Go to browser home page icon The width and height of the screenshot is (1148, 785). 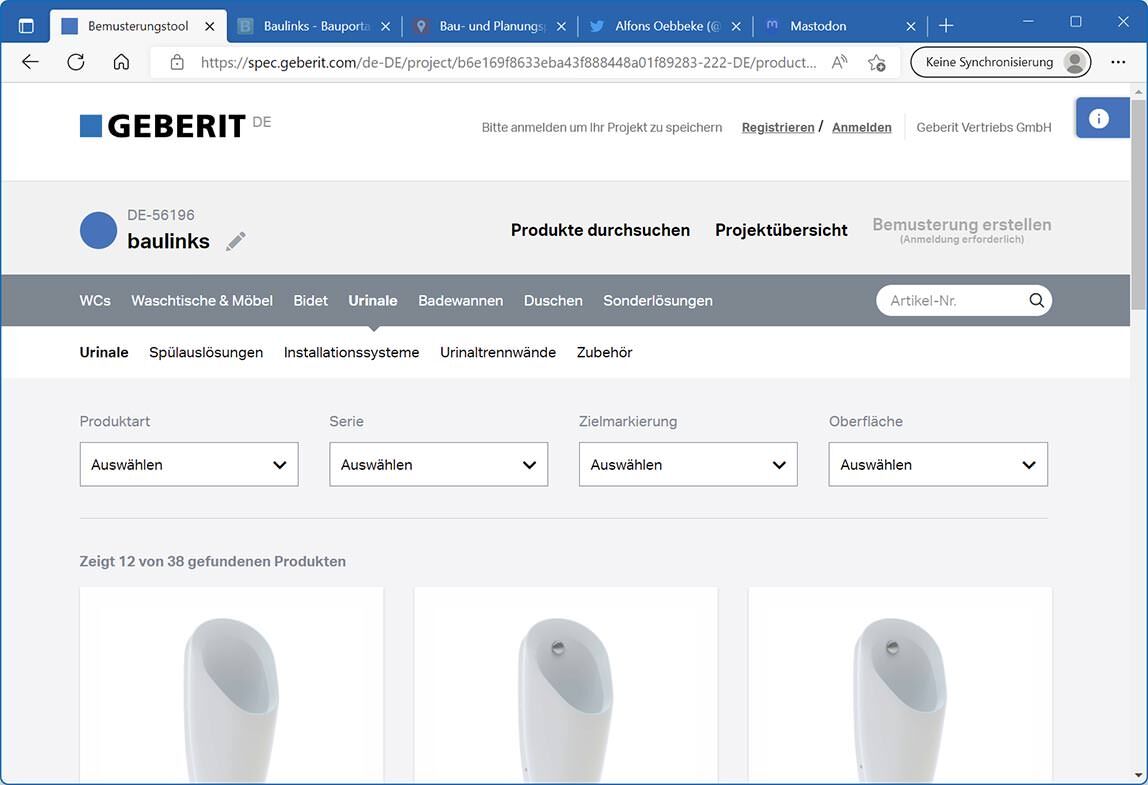click(x=121, y=62)
